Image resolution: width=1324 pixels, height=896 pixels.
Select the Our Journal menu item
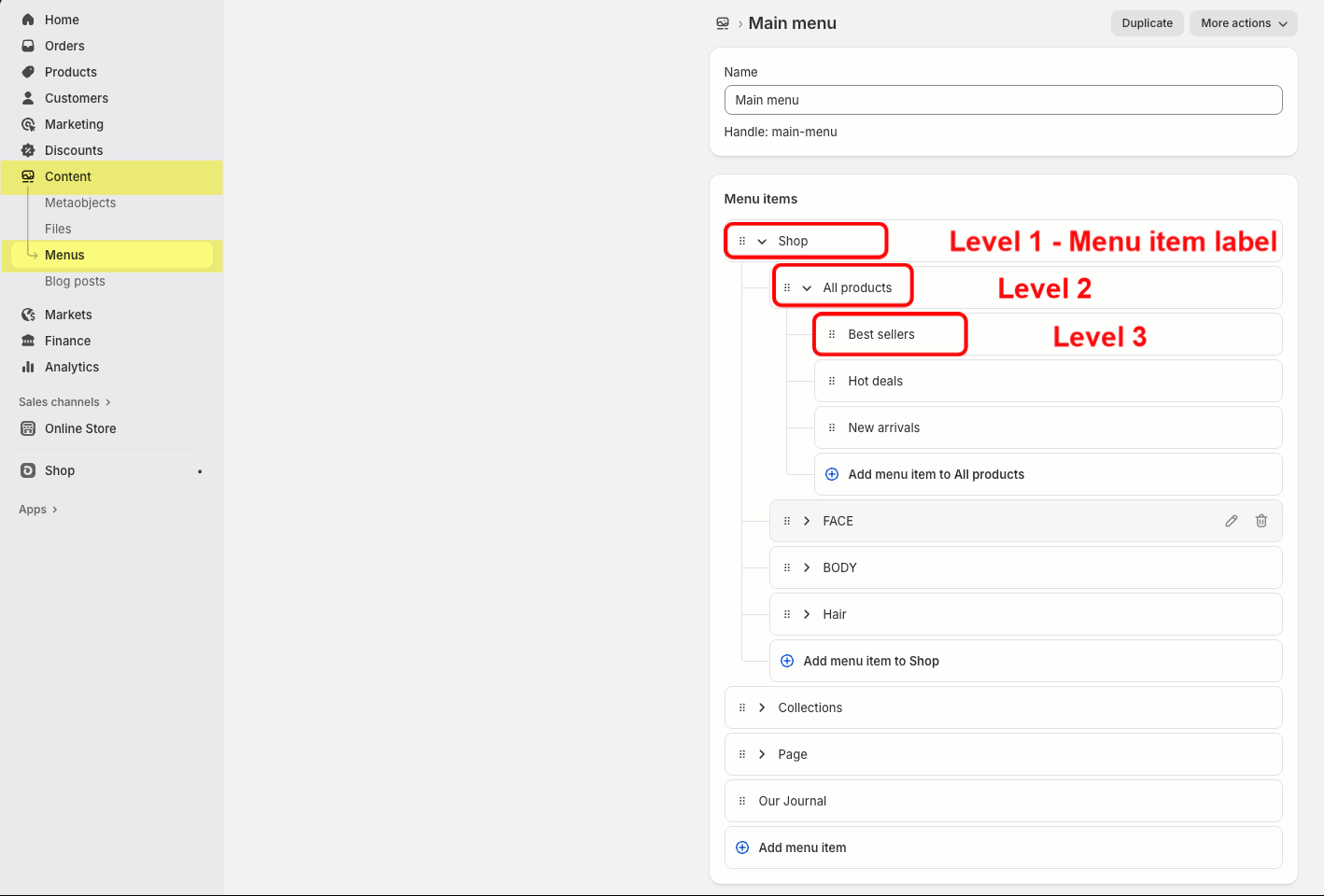pos(793,801)
